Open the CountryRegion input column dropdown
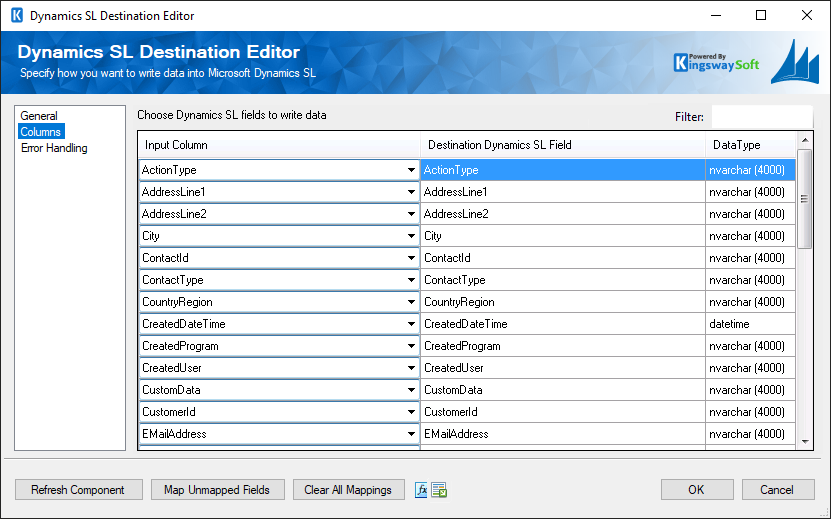The image size is (831, 519). click(x=411, y=302)
